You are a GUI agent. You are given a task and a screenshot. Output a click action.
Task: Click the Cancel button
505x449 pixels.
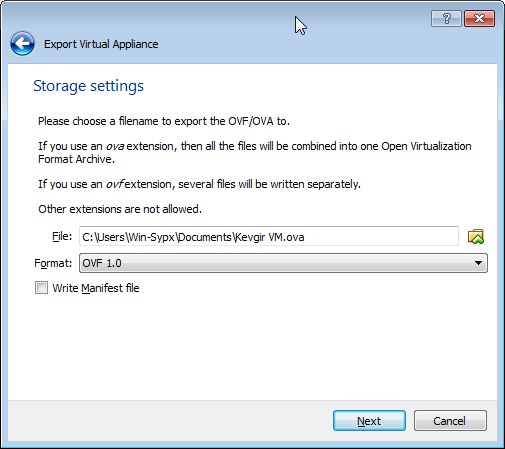(450, 421)
